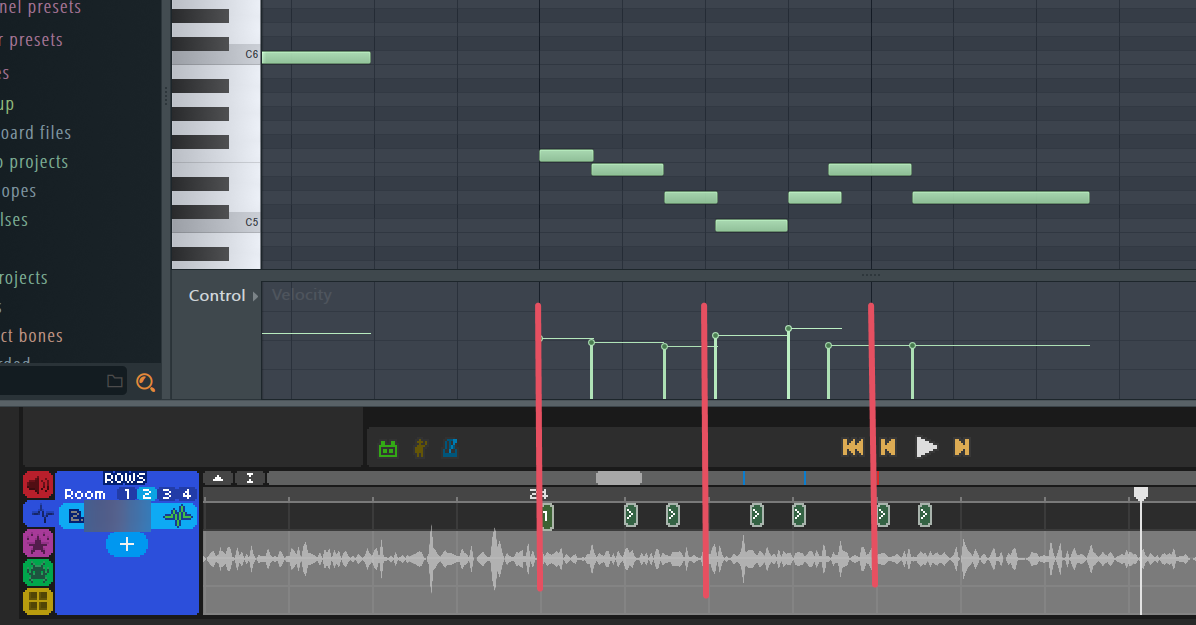Viewport: 1196px width, 625px height.
Task: Grab the timeline horizontal scrollbar thumb
Action: pos(619,478)
